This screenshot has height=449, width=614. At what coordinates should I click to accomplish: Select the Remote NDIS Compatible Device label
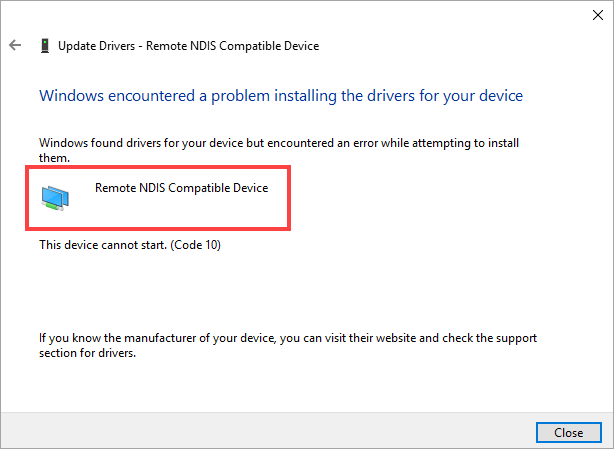(x=181, y=187)
